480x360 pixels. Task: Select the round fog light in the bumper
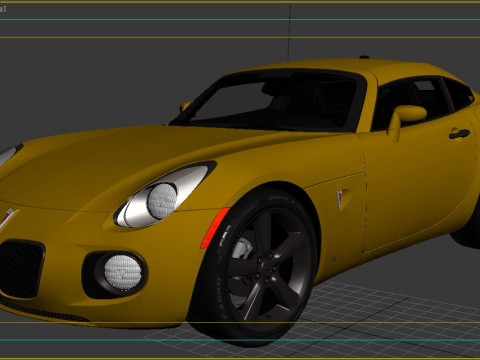(123, 272)
